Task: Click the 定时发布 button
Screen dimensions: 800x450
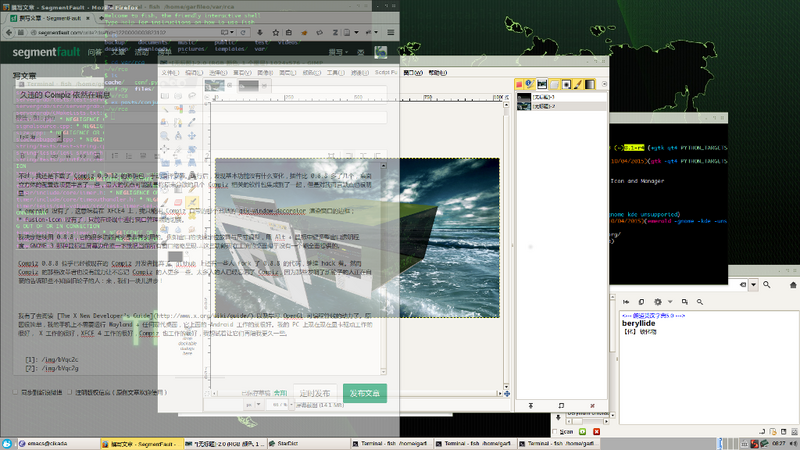Action: (315, 393)
